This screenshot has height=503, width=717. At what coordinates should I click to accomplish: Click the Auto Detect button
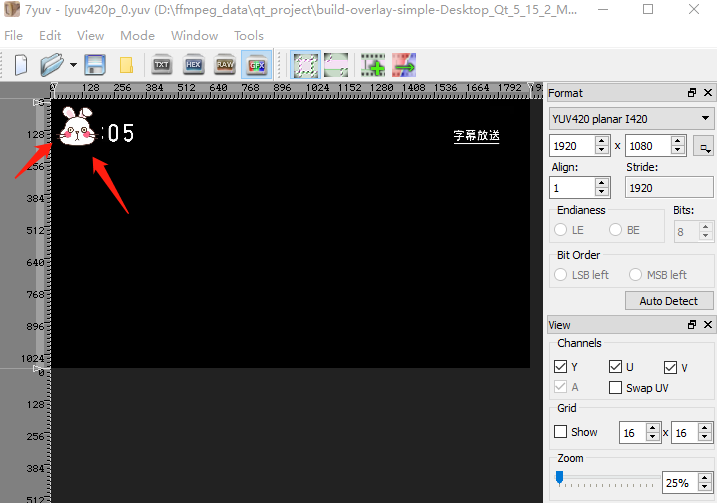coord(669,301)
